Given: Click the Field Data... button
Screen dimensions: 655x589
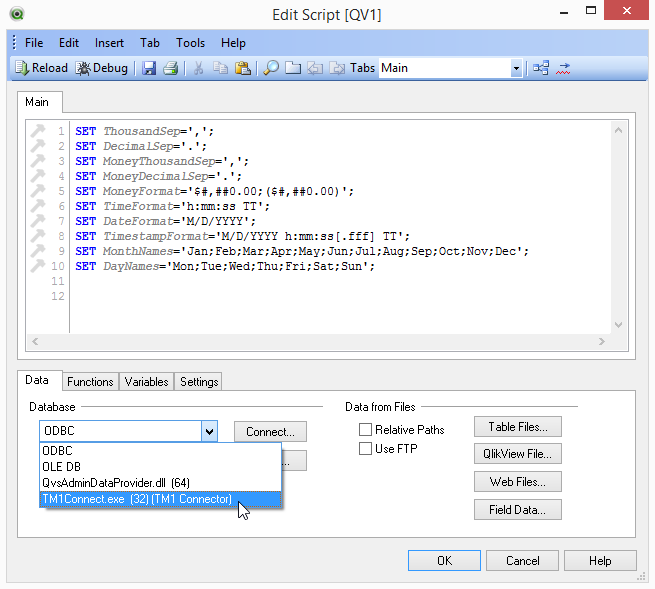Looking at the screenshot, I should point(518,510).
